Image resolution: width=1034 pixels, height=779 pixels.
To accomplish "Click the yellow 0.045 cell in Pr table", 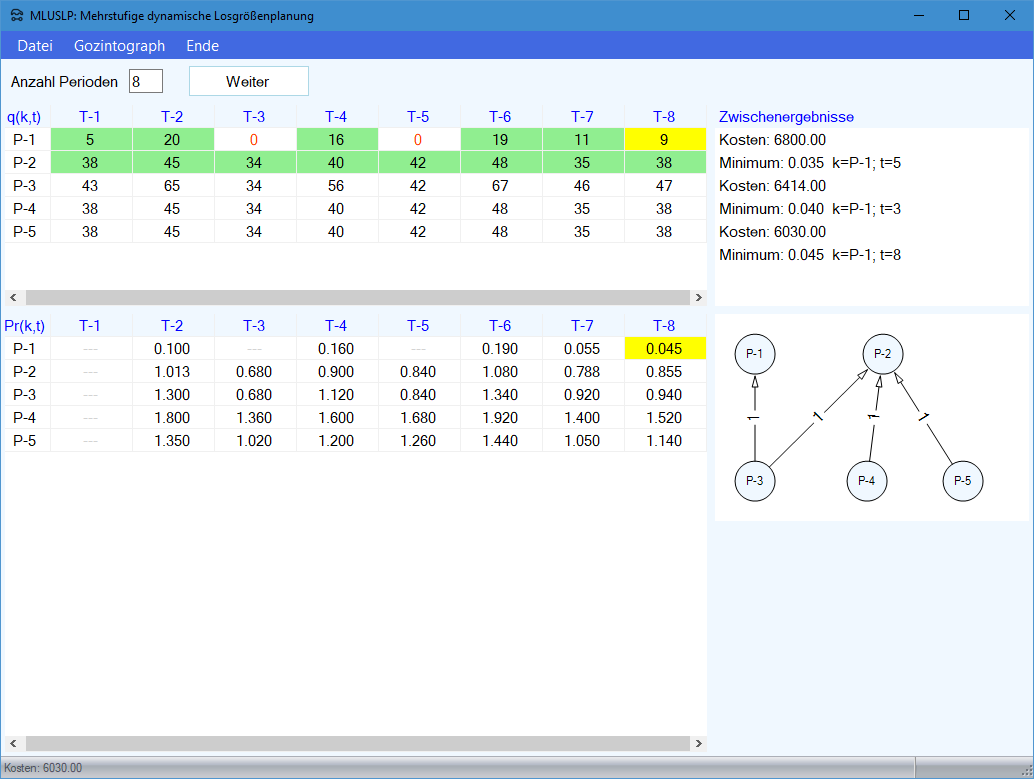I will (x=664, y=349).
